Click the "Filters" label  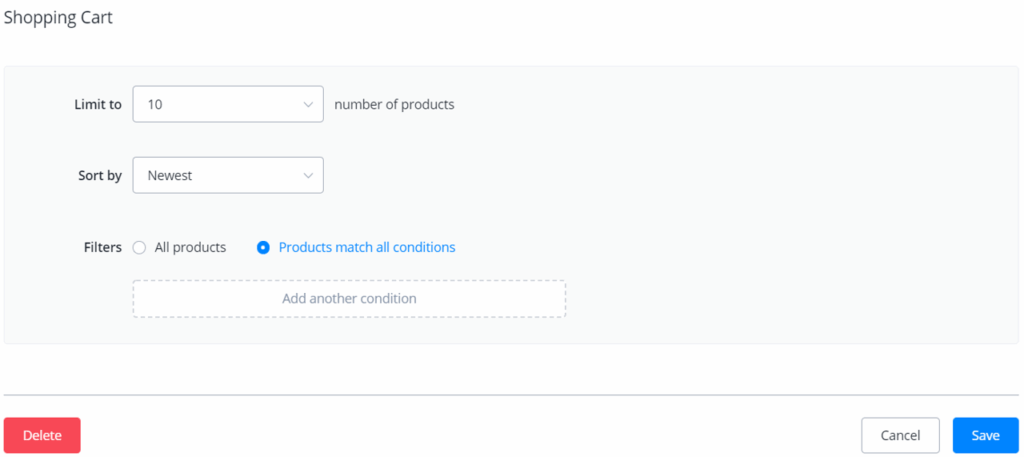click(x=103, y=247)
